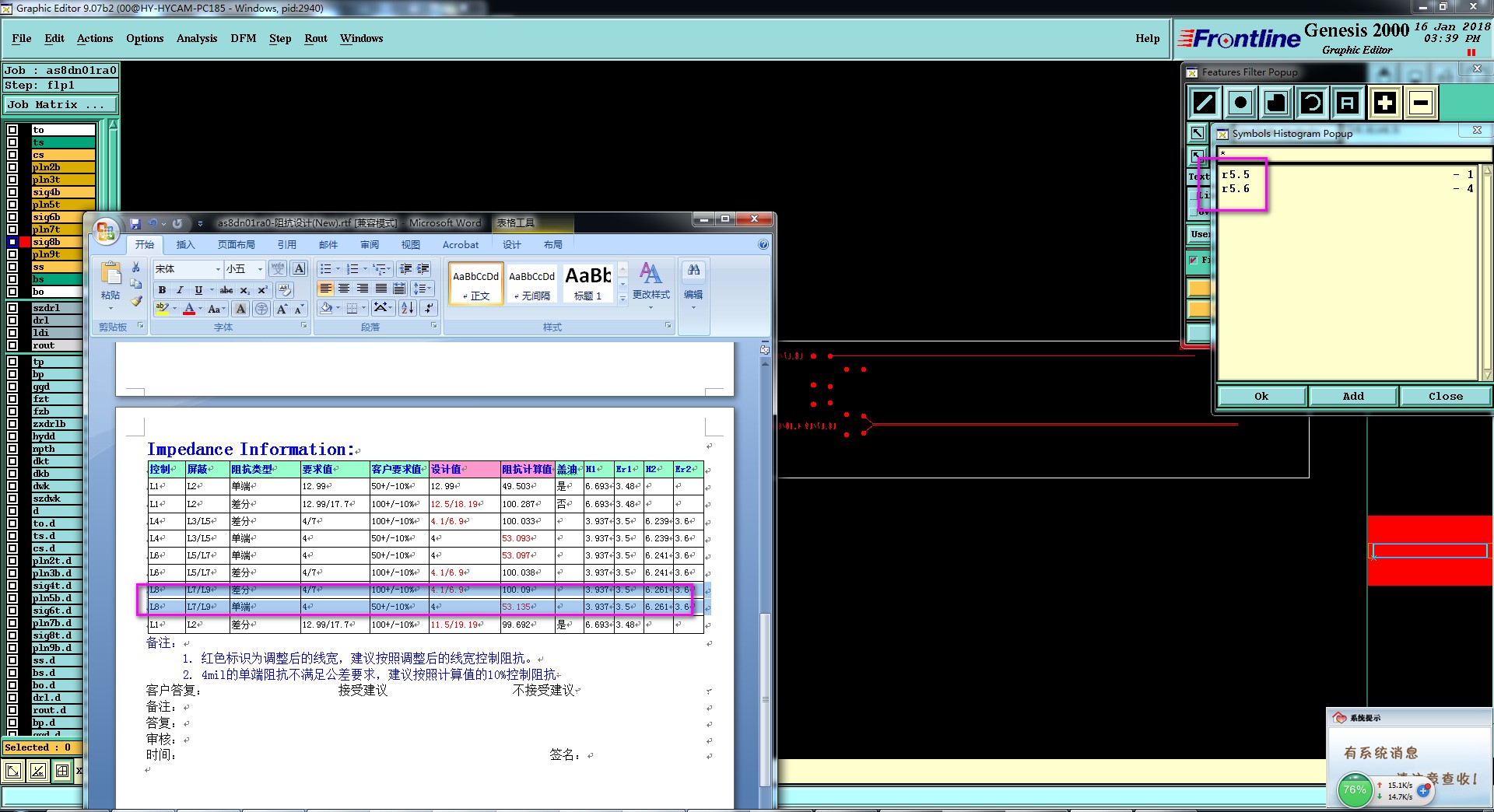Image resolution: width=1494 pixels, height=812 pixels.
Task: Click the font color red A swatch
Action: click(189, 309)
